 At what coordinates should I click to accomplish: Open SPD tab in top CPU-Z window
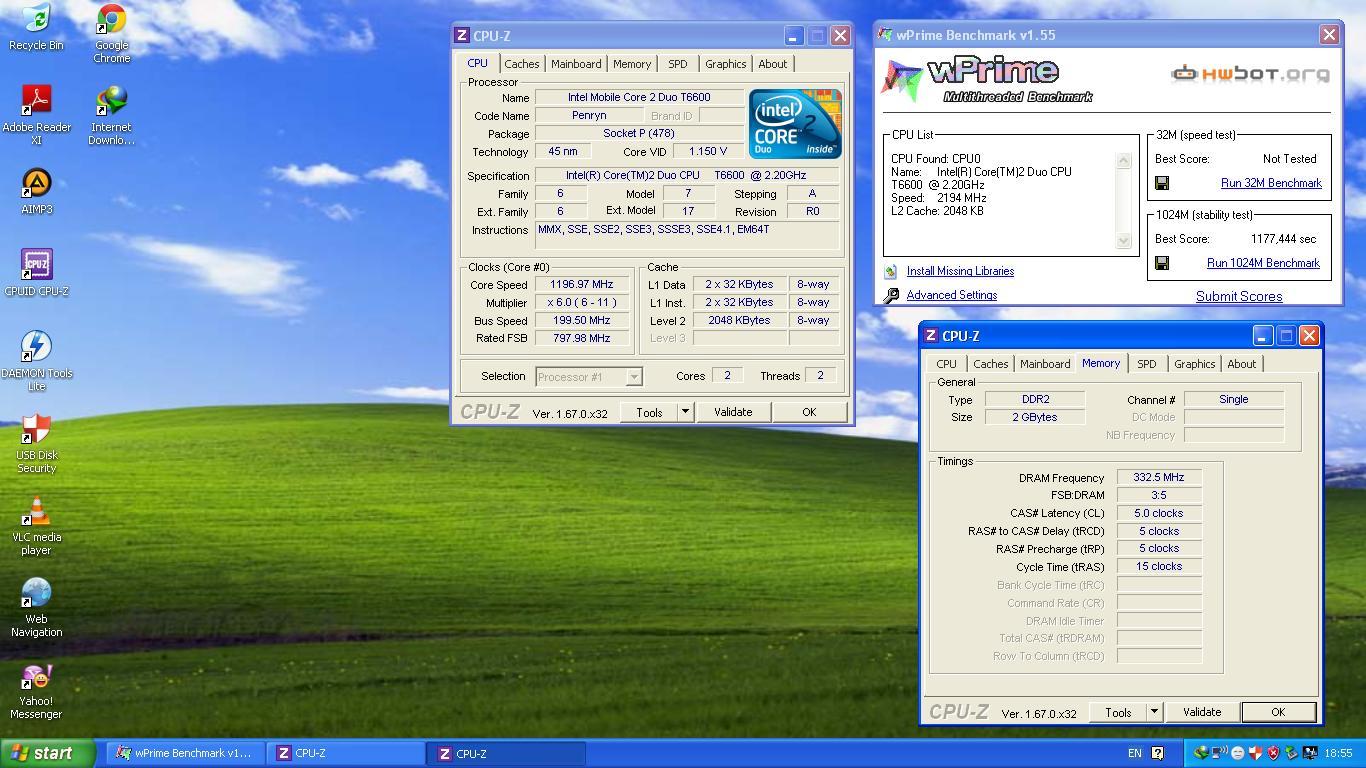tap(677, 64)
